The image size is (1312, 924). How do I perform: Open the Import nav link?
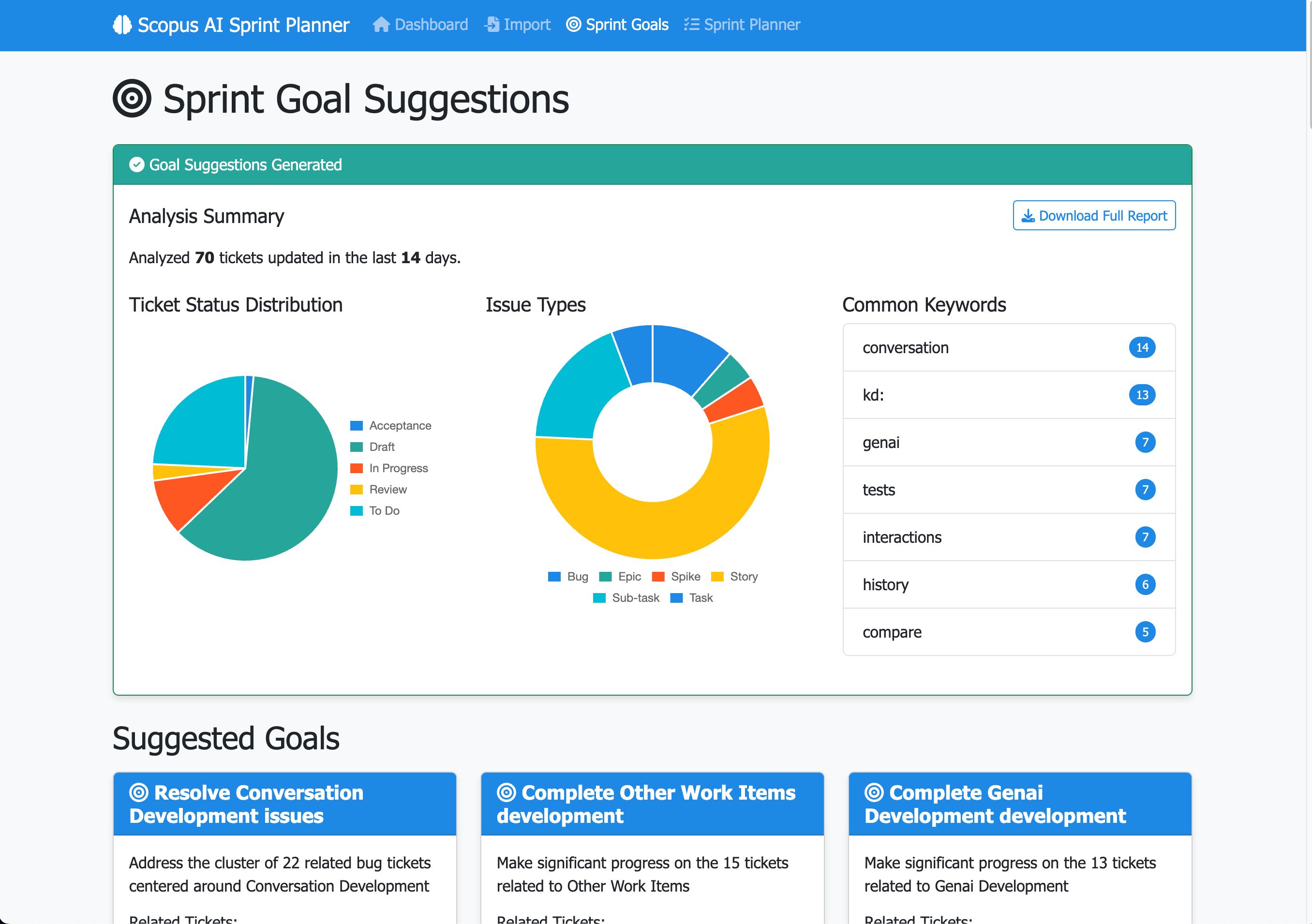[x=517, y=25]
